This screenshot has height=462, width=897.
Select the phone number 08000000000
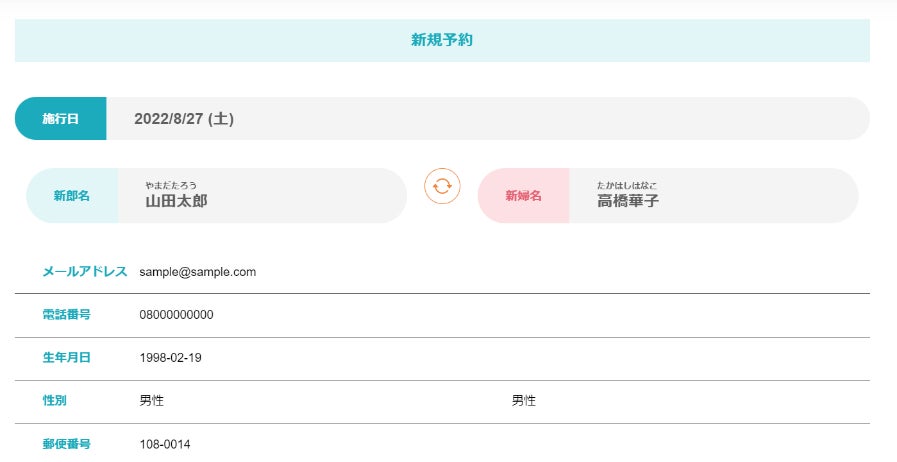point(177,315)
